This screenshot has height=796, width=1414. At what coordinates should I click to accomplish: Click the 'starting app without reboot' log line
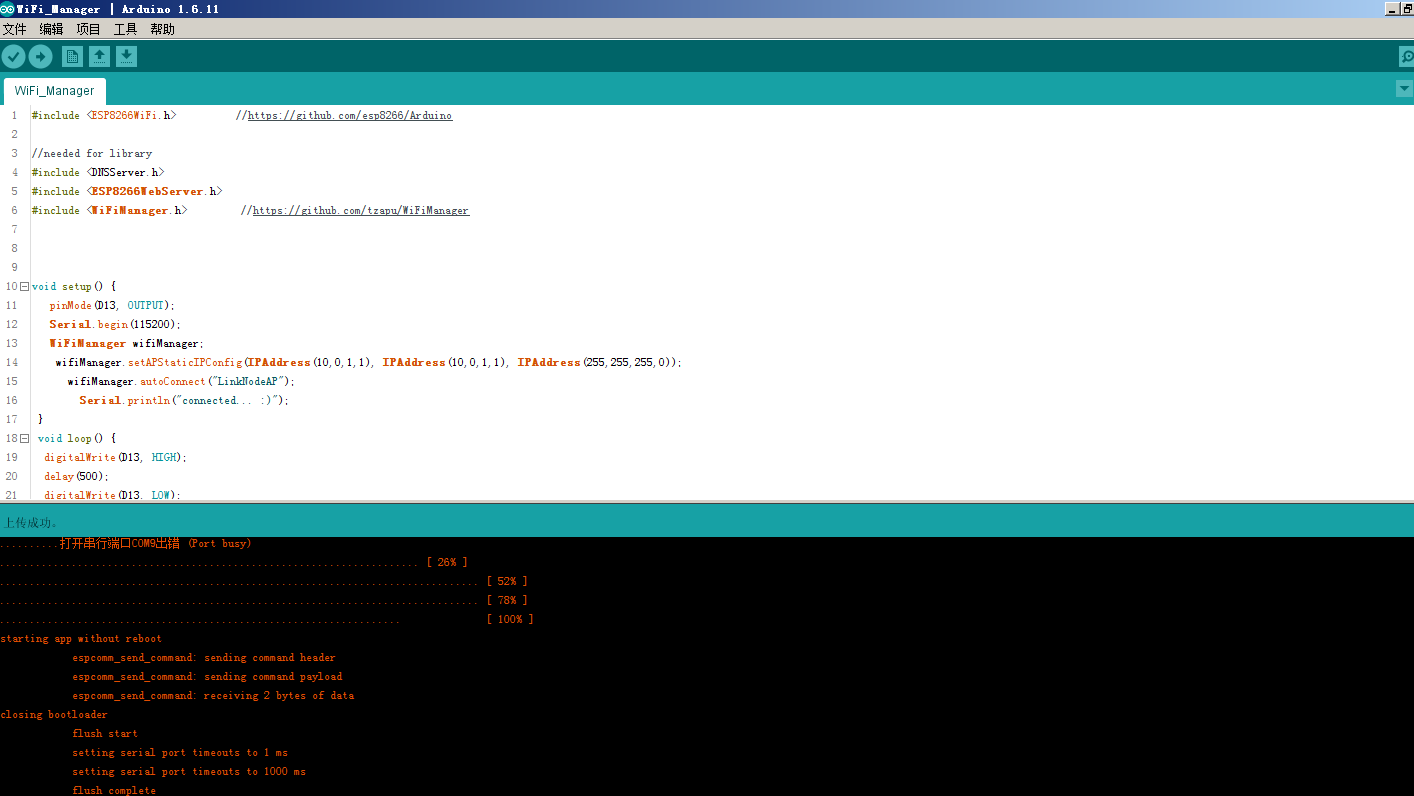pos(81,639)
